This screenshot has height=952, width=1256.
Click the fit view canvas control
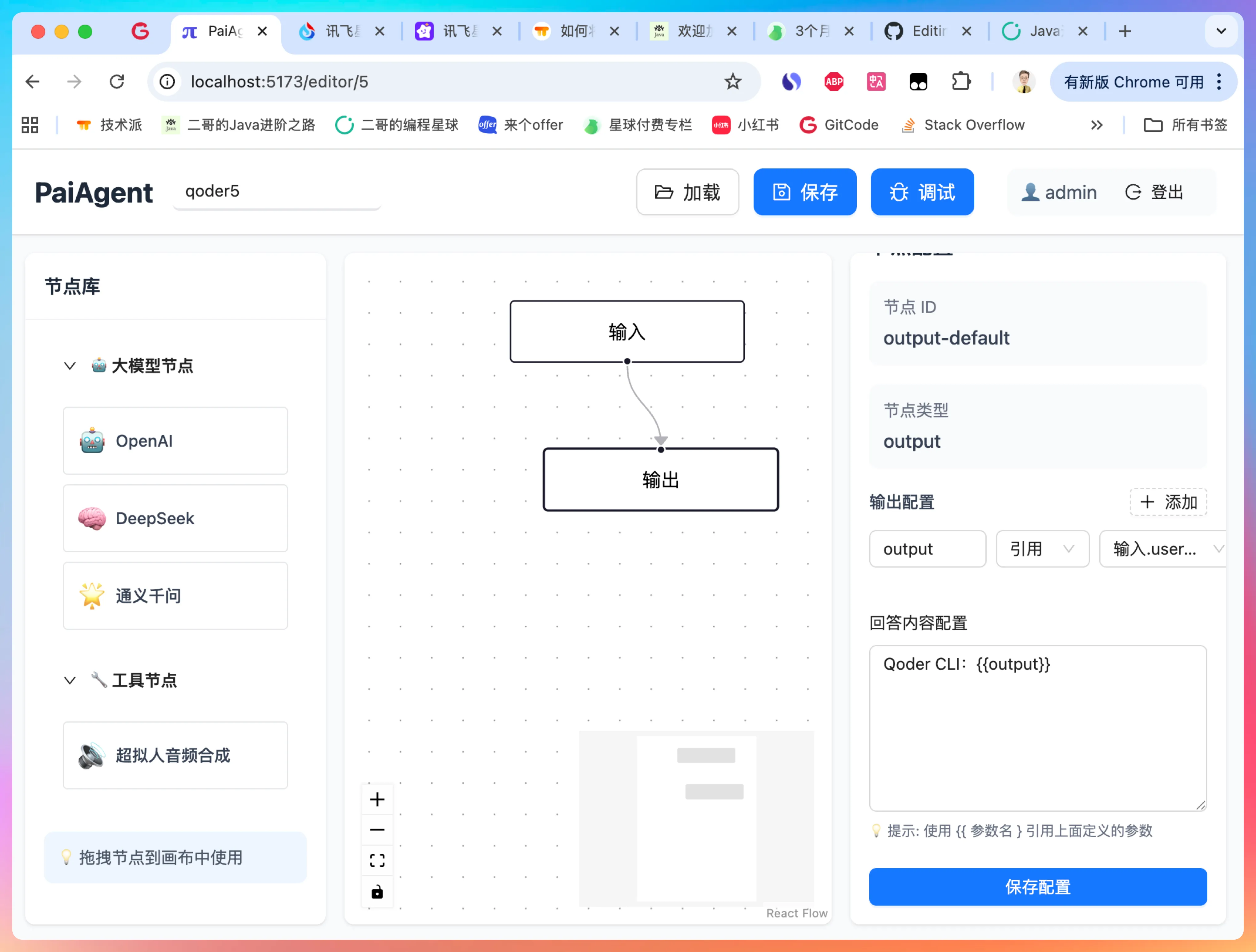pos(377,860)
